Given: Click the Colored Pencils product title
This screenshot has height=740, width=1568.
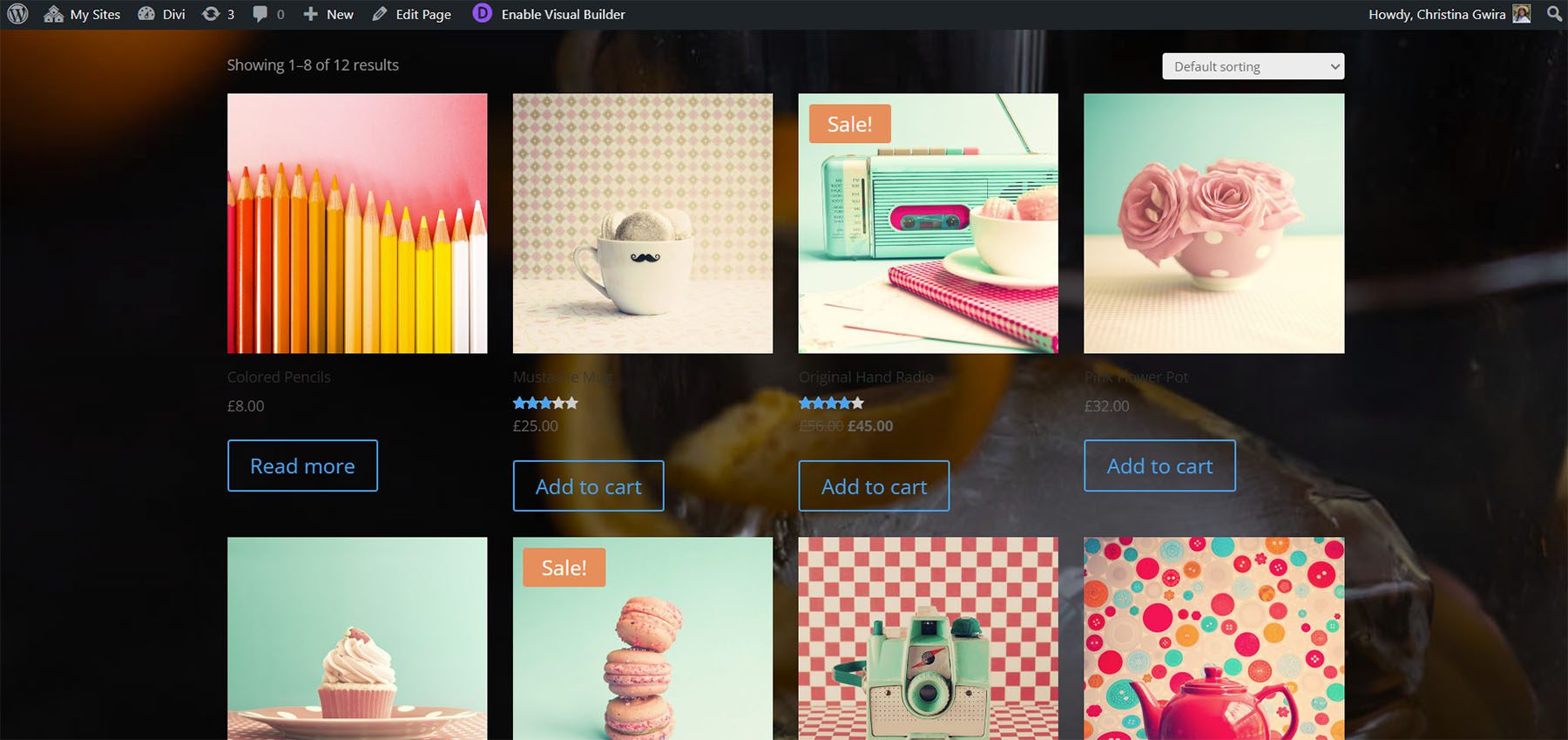Looking at the screenshot, I should tap(279, 377).
